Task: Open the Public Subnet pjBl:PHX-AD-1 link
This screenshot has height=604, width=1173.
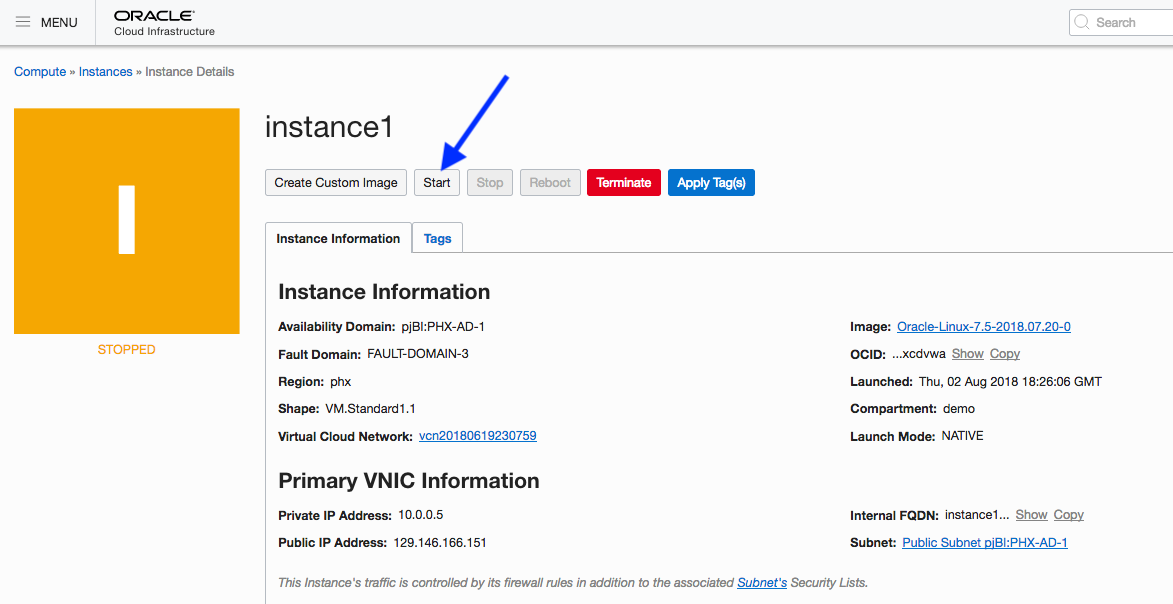Action: coord(984,543)
